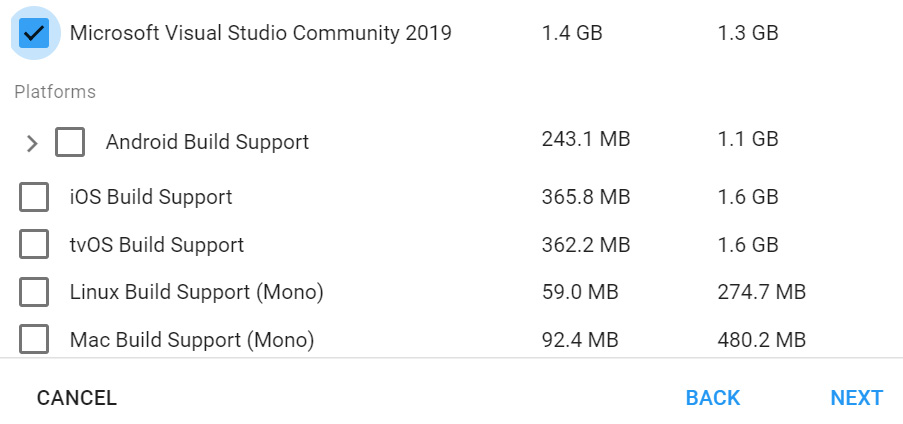Click the Platforms section heading
903x424 pixels.
click(x=55, y=92)
